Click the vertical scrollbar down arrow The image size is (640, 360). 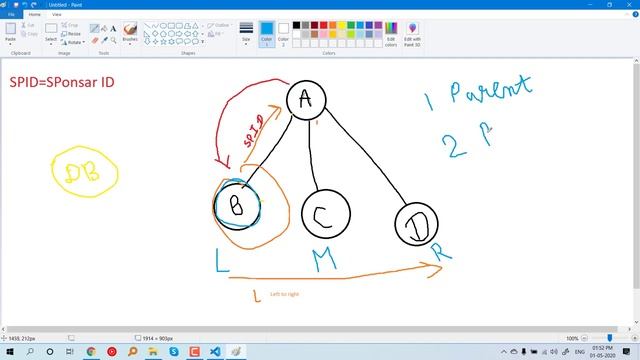[x=636, y=322]
